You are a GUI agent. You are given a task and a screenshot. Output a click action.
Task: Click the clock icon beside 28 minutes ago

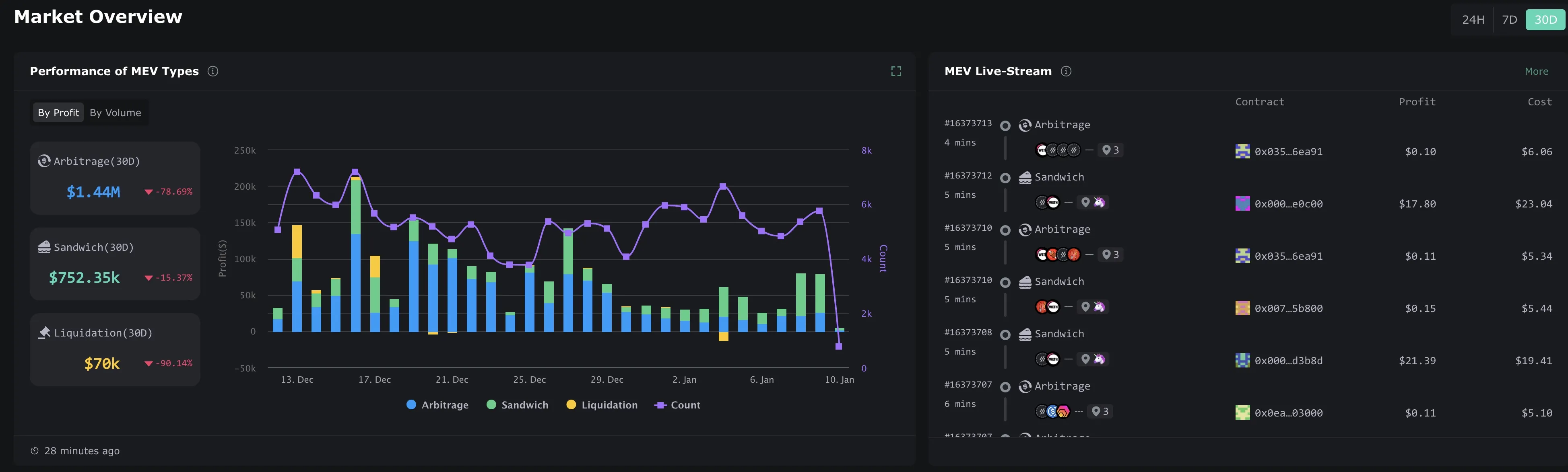pos(35,451)
